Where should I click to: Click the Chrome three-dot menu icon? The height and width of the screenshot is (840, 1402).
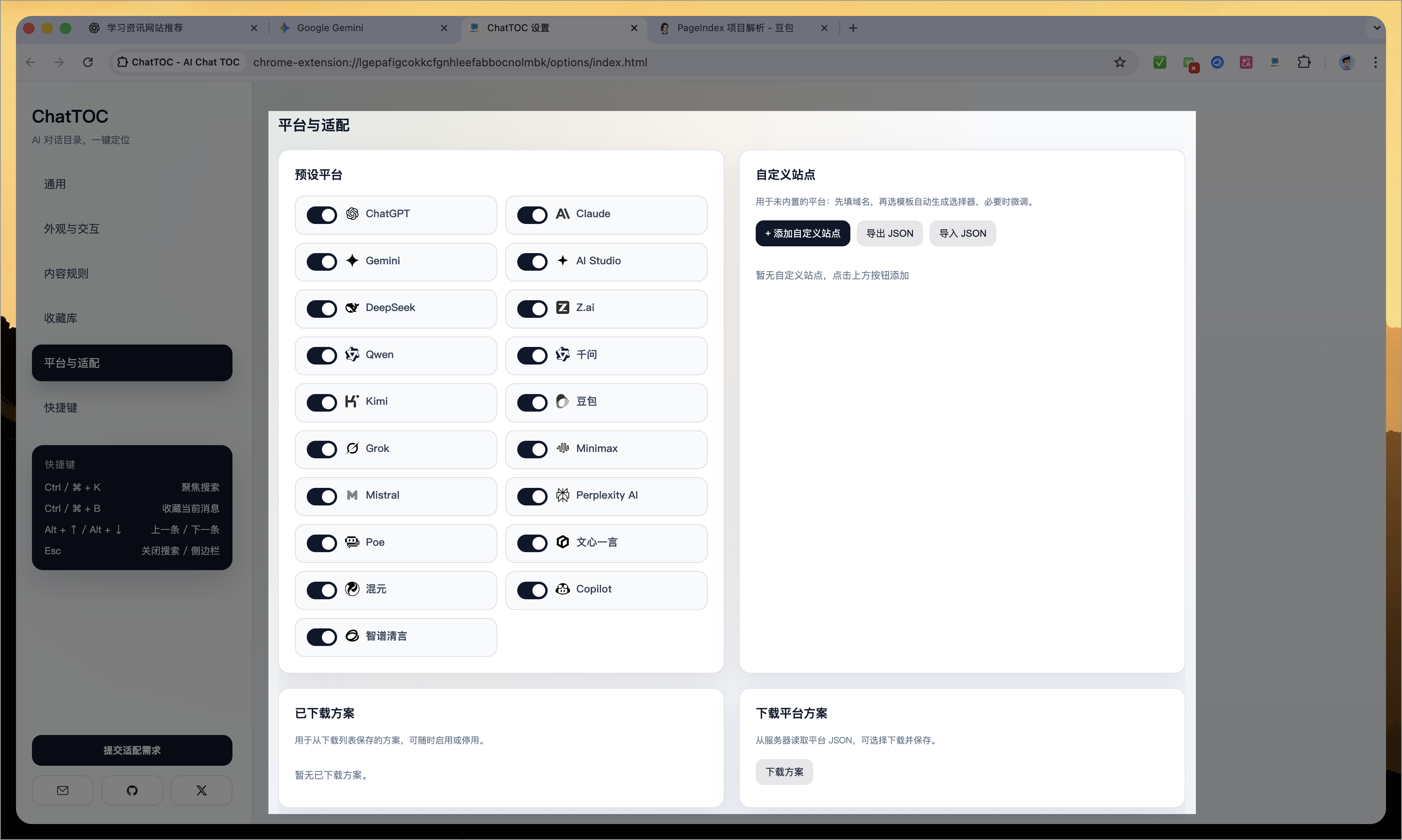click(1375, 62)
